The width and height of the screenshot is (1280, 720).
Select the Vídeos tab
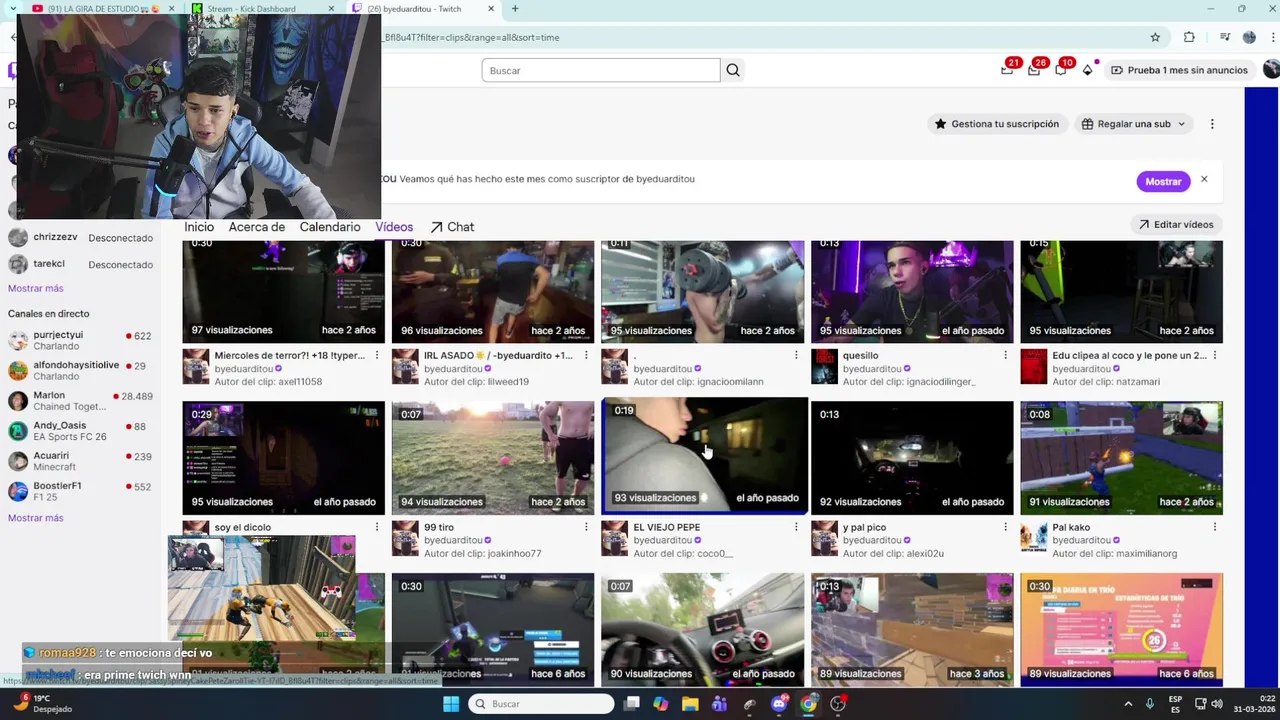(x=394, y=227)
